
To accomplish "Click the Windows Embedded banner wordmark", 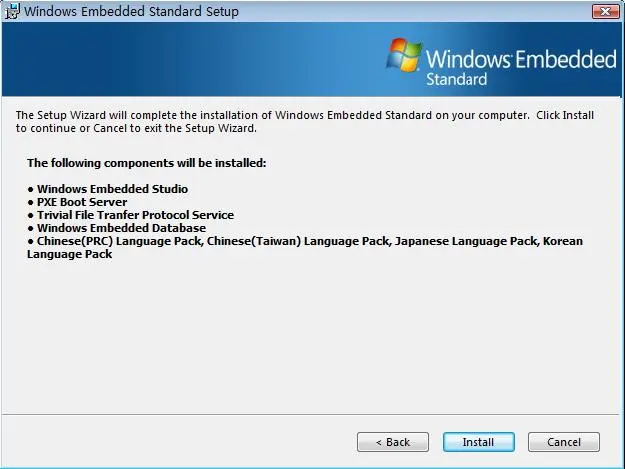I will coord(520,59).
